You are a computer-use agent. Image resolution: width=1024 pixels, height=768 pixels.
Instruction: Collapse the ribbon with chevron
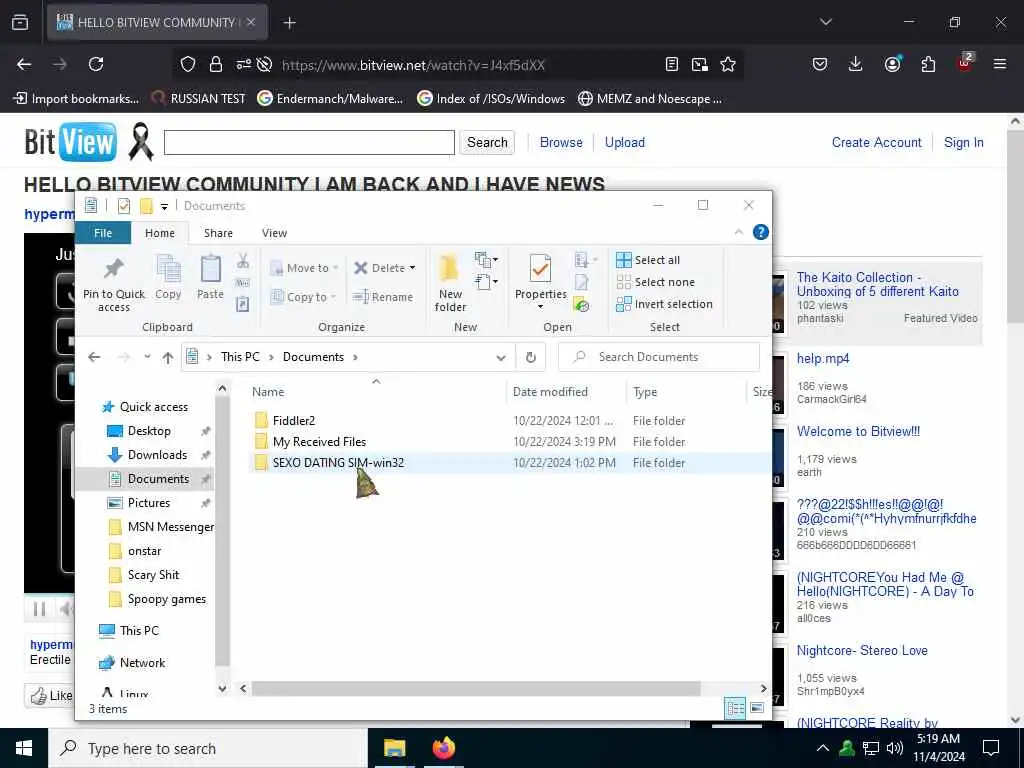739,232
